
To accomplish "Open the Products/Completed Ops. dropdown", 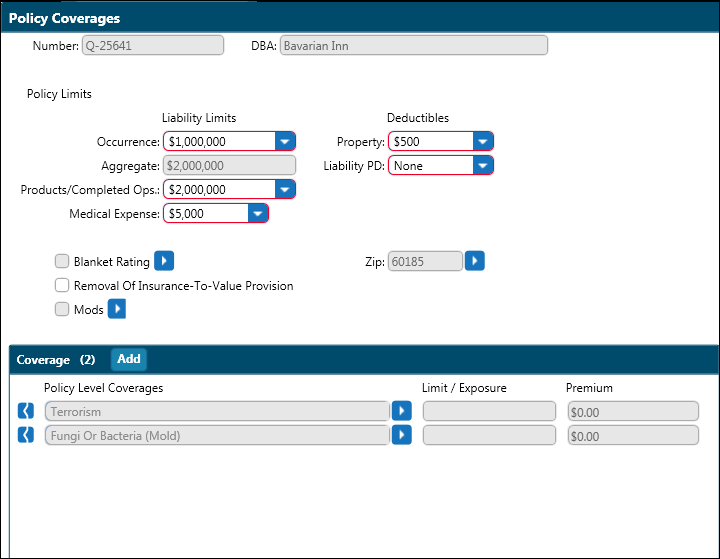I will tap(284, 190).
